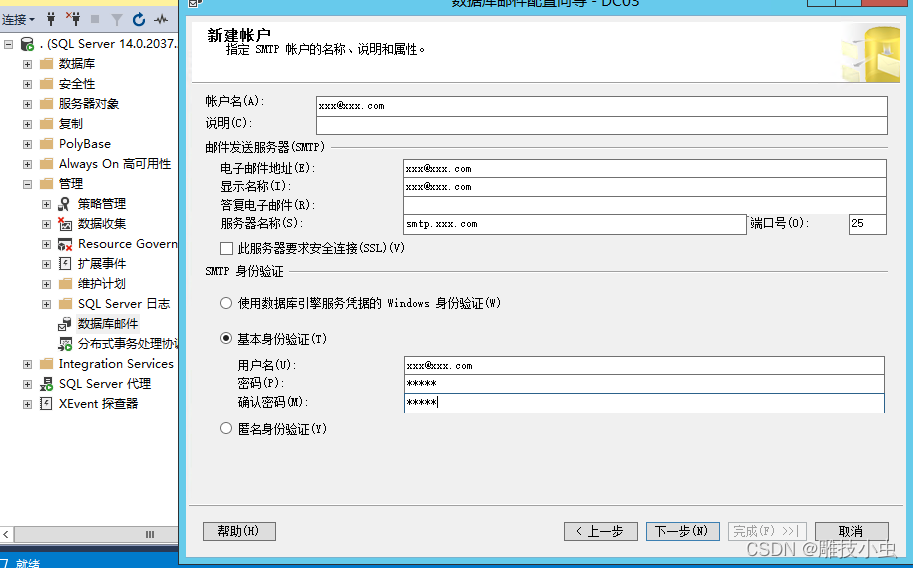913x568 pixels.
Task: Click the 服务器对象 folder icon
Action: click(x=47, y=104)
